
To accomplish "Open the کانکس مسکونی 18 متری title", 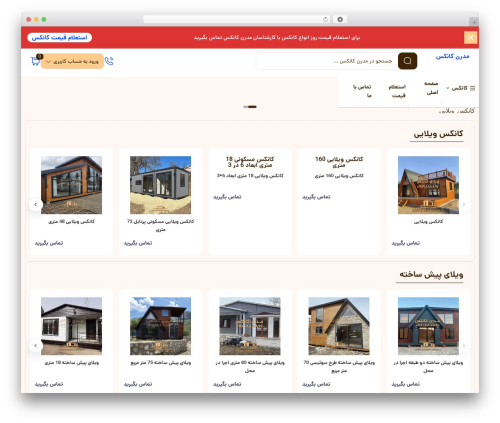I will point(250,162).
